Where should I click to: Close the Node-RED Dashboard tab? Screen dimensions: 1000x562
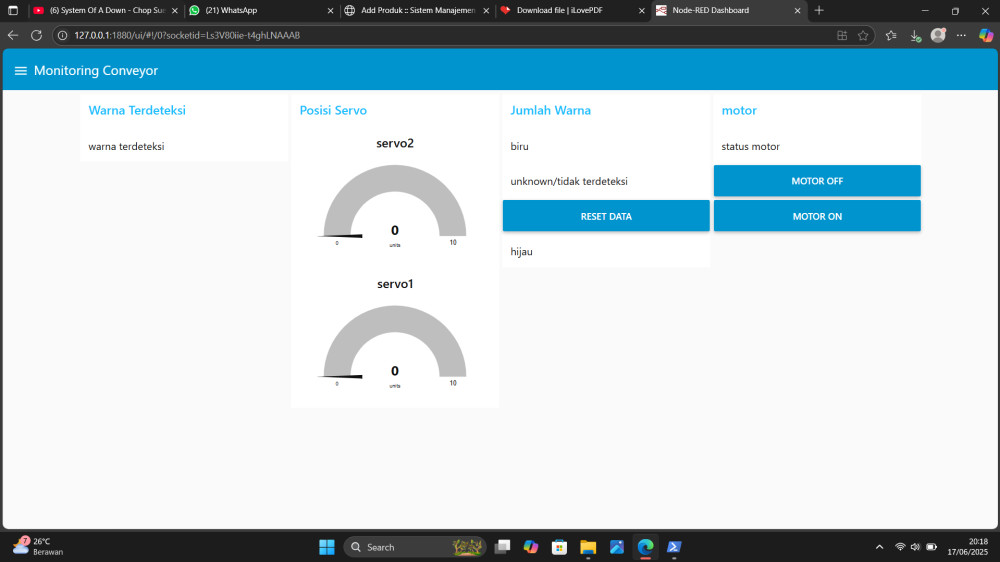797,11
